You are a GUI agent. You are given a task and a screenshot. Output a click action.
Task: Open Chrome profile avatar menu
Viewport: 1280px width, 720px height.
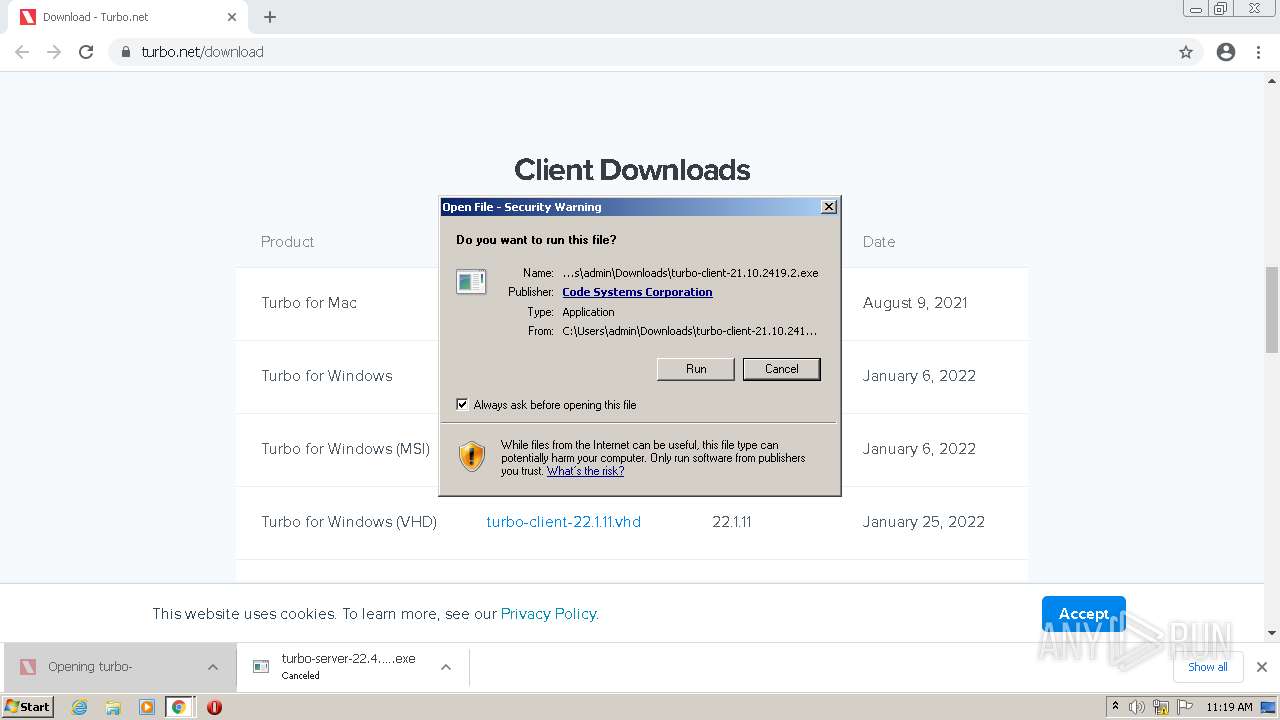(x=1226, y=52)
